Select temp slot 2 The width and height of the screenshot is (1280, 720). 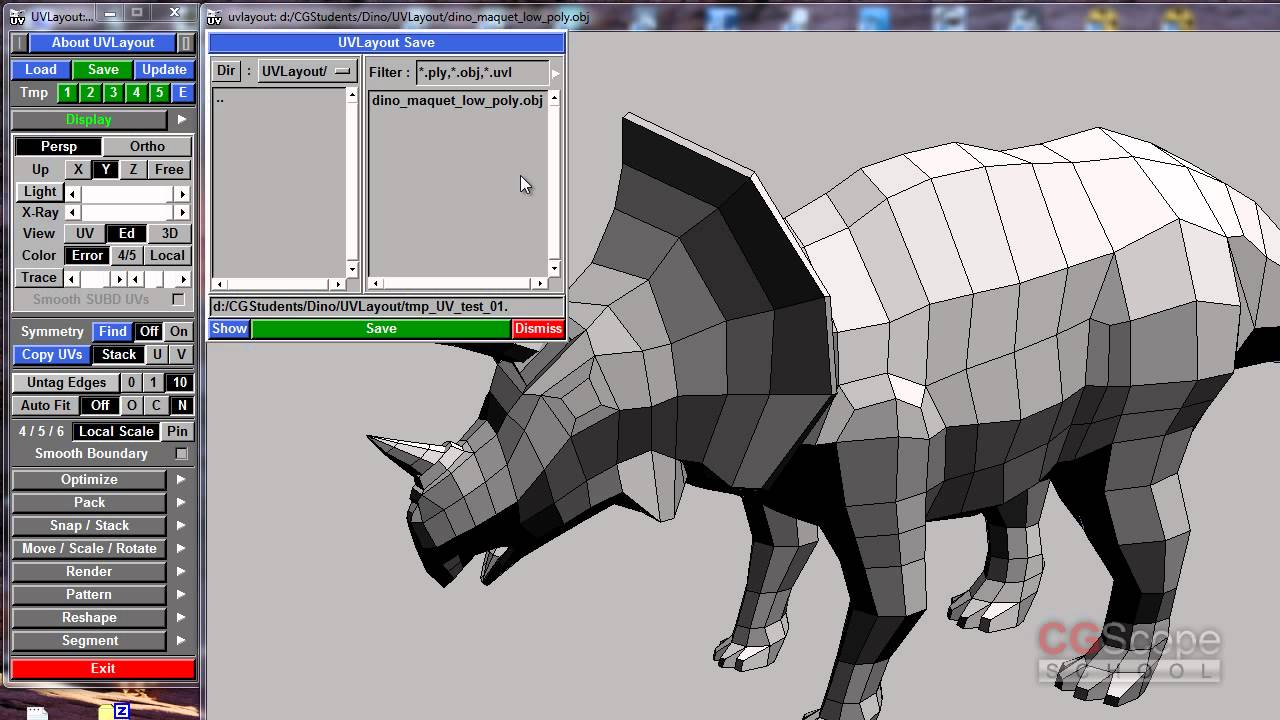[x=90, y=93]
